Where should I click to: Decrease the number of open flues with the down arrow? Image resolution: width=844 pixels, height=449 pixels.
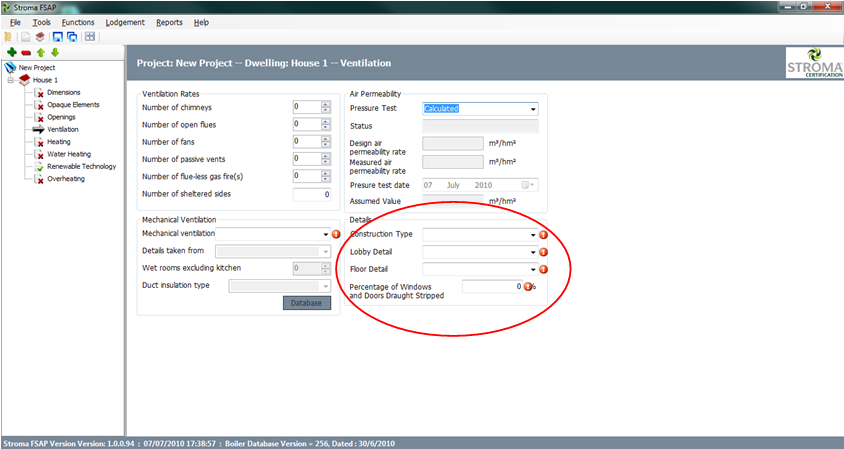(326, 127)
